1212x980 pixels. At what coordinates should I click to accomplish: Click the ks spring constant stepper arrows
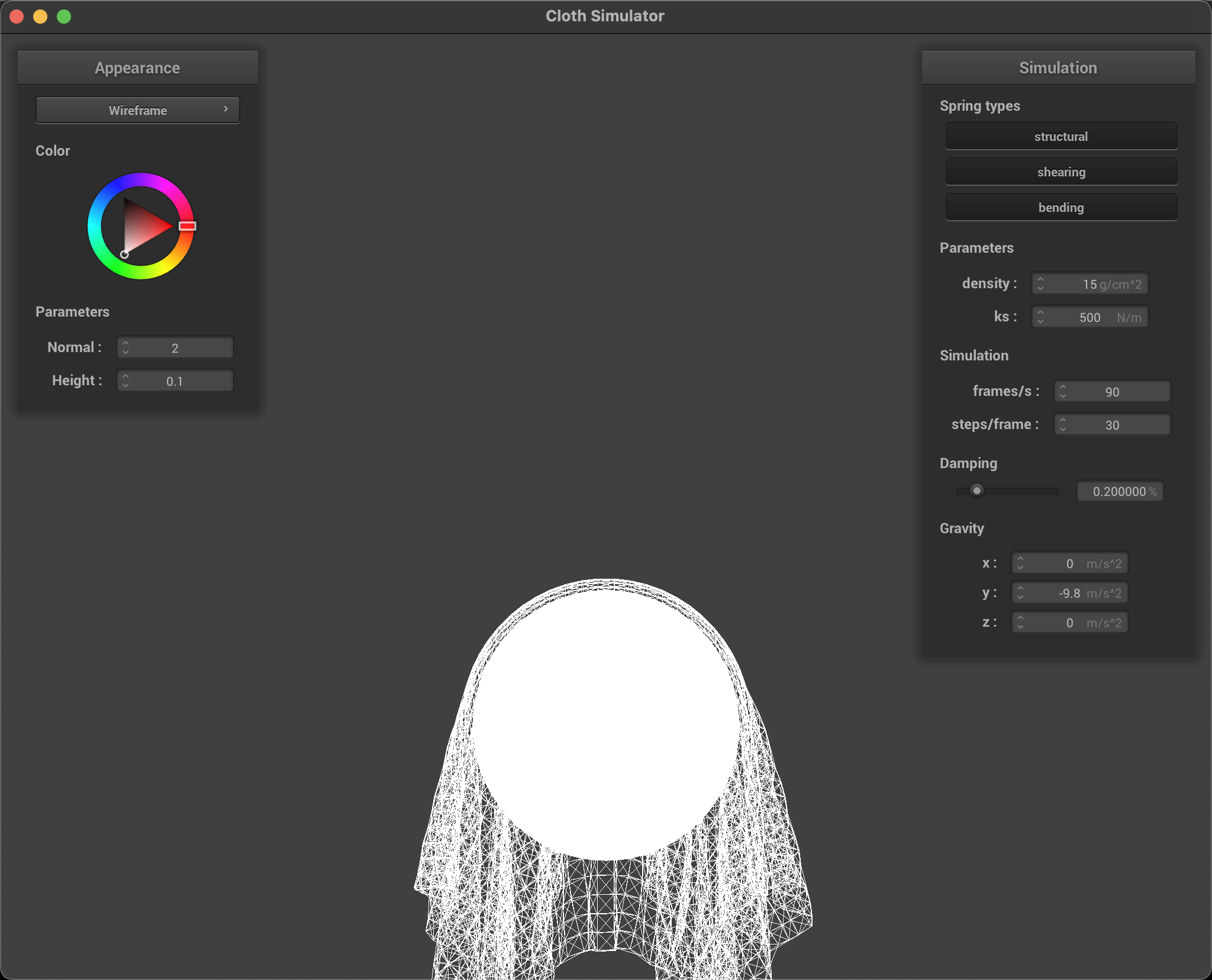pyautogui.click(x=1040, y=317)
